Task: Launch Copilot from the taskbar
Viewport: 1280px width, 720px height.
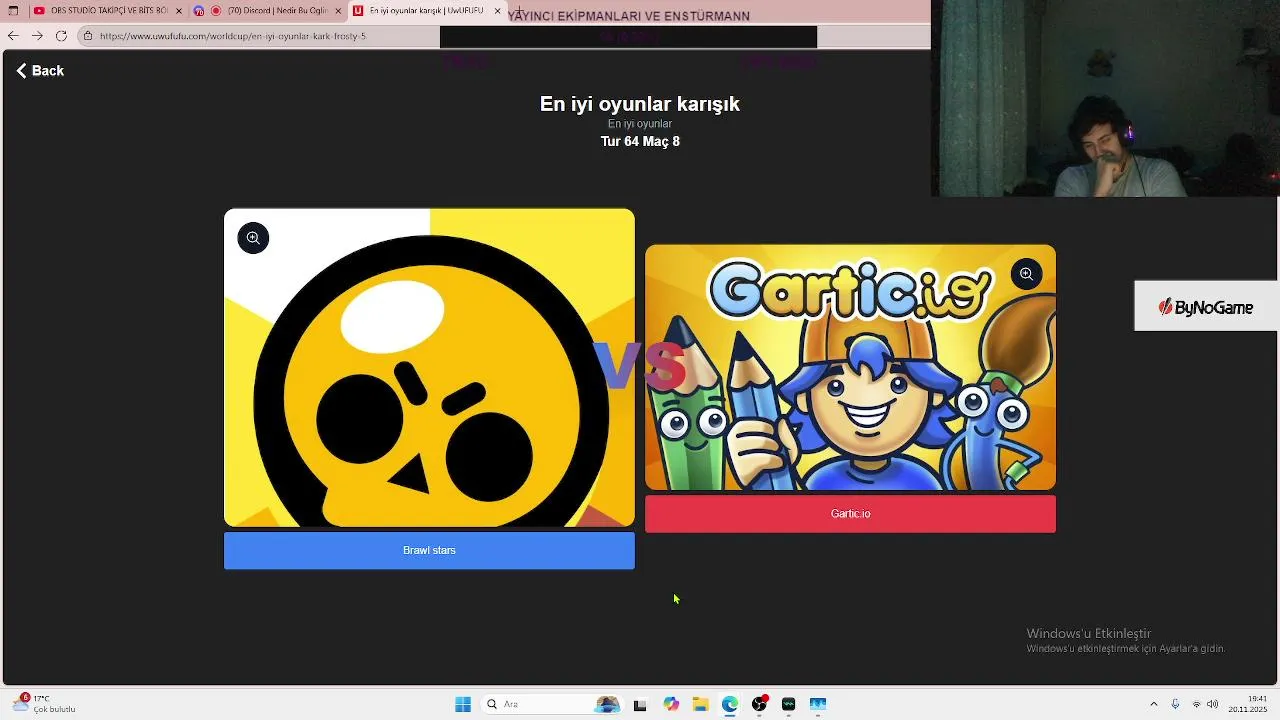Action: 671,704
